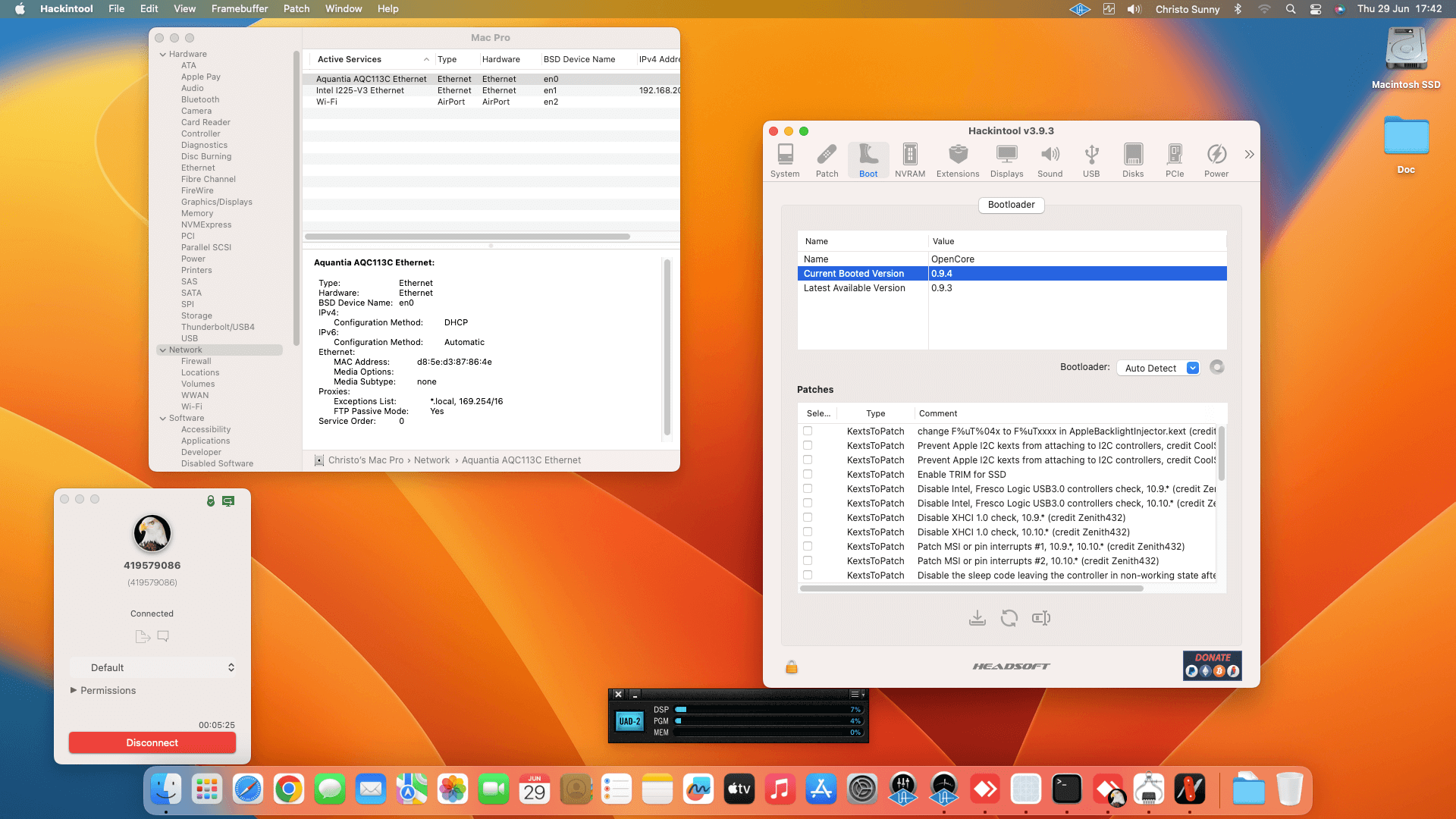Check the Disable XHCI 1.0 check, 10.9 patch
Screen dimensions: 1456x819
tap(807, 517)
